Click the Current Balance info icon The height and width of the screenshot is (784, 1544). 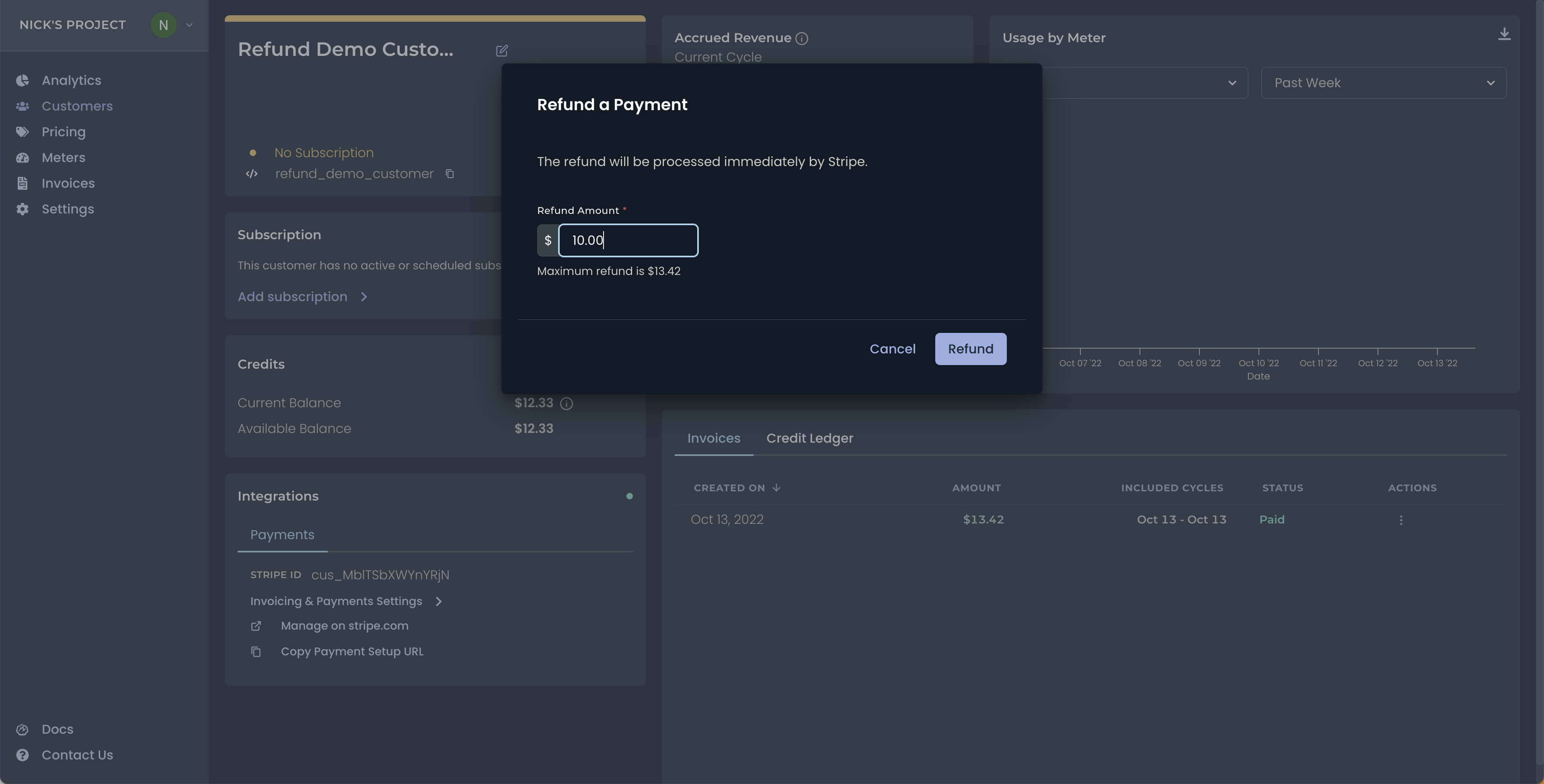point(566,403)
